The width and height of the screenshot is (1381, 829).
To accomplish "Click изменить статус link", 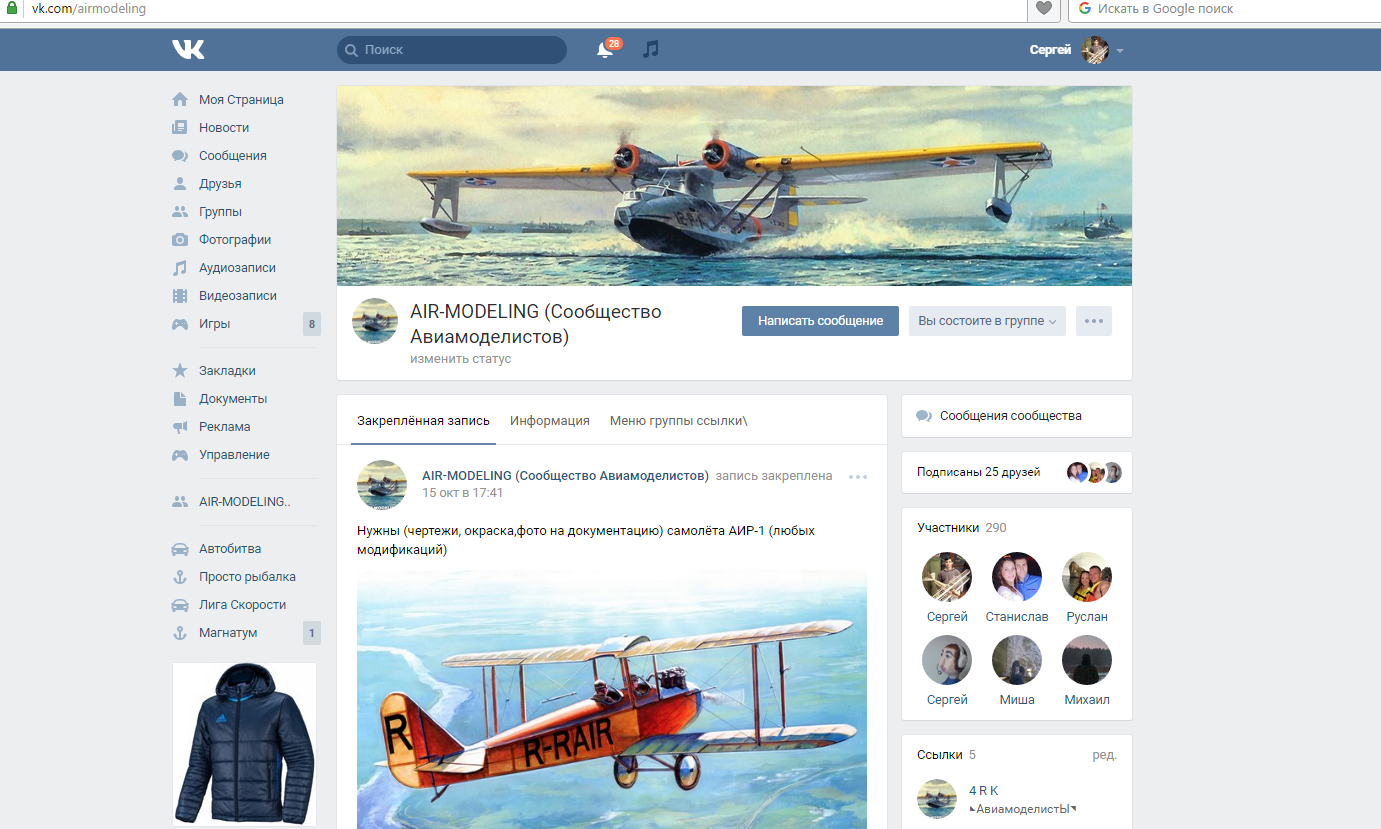I will click(x=460, y=358).
